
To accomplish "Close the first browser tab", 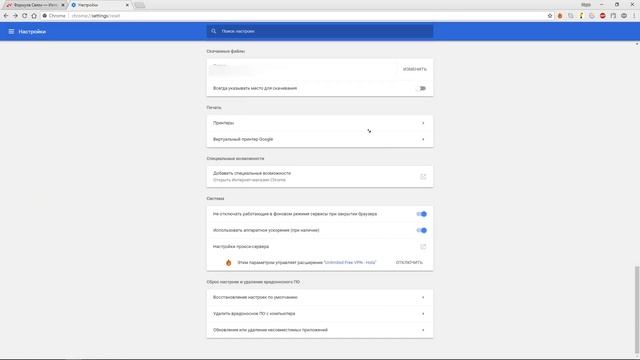I will click(62, 5).
